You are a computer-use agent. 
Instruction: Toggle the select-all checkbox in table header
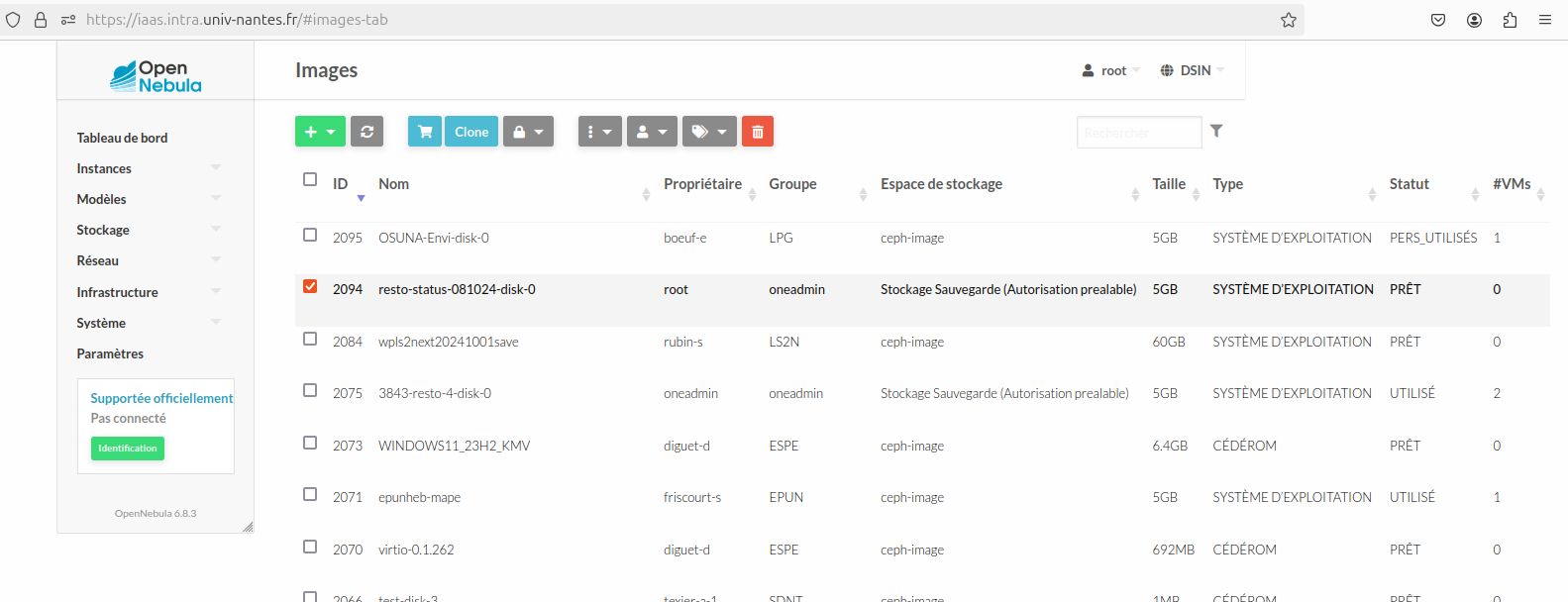(x=310, y=180)
